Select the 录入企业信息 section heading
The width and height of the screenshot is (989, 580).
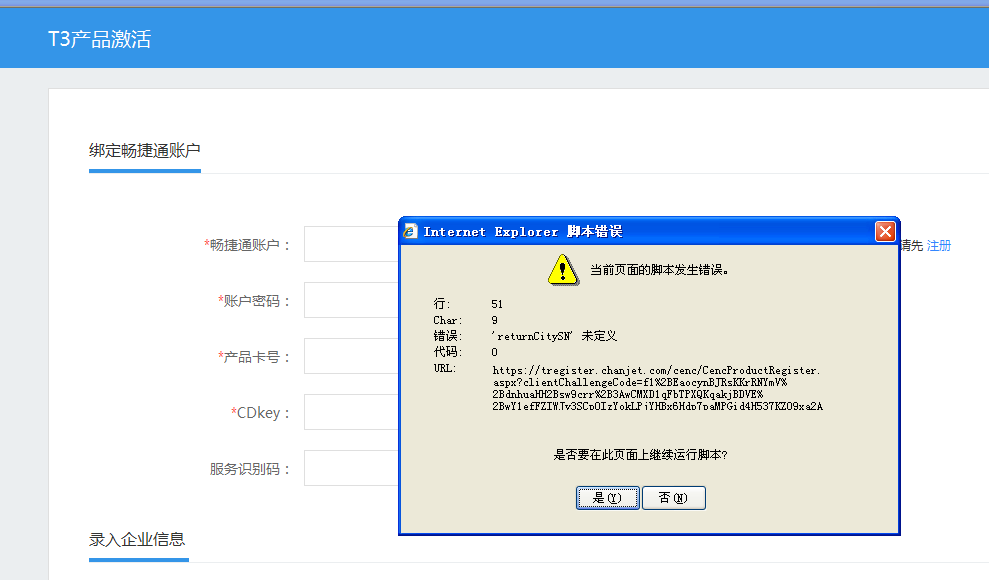click(137, 540)
